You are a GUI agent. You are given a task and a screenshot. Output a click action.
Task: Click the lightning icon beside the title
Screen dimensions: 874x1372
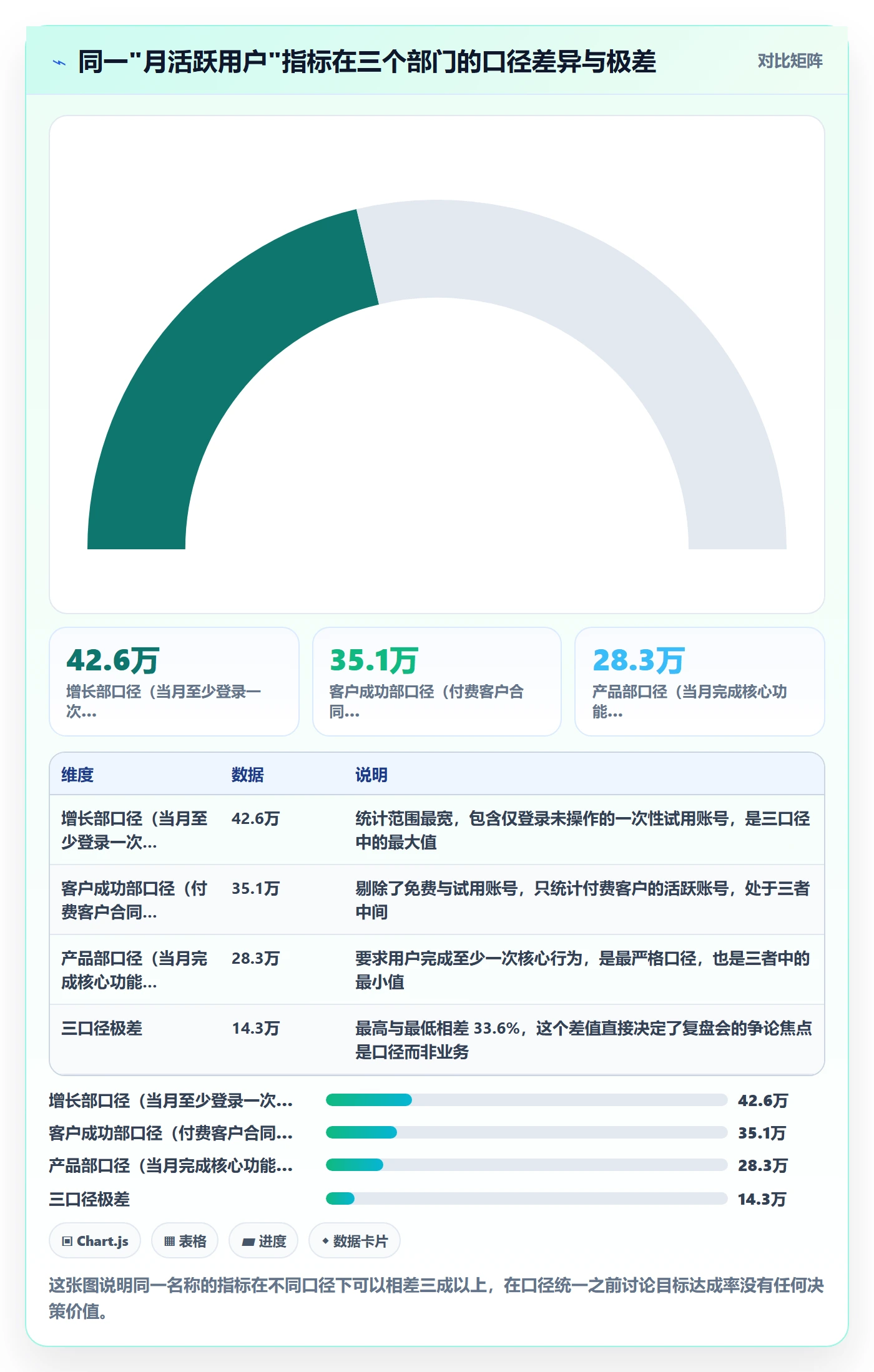[x=59, y=62]
